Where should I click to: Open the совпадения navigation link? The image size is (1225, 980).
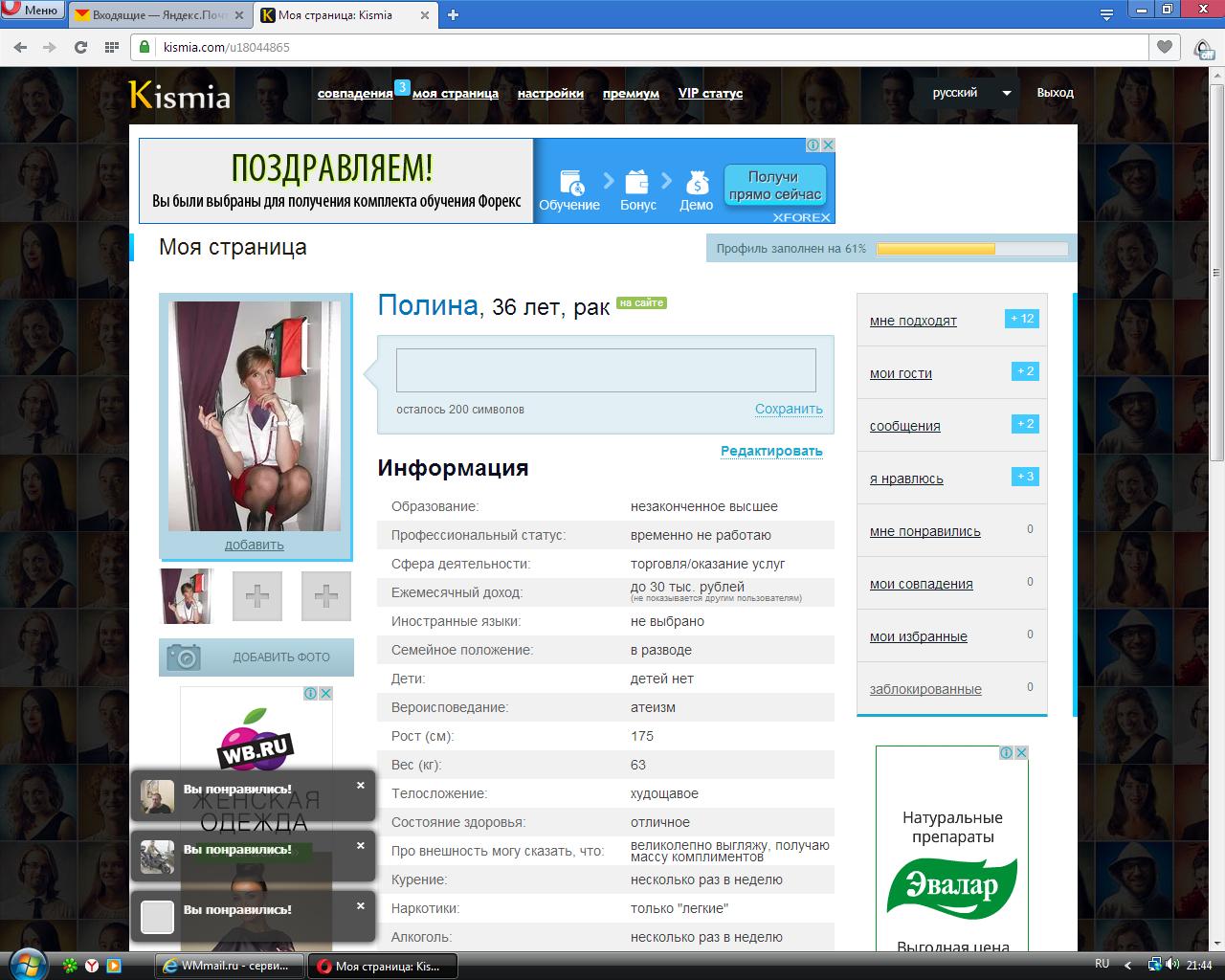pyautogui.click(x=355, y=94)
